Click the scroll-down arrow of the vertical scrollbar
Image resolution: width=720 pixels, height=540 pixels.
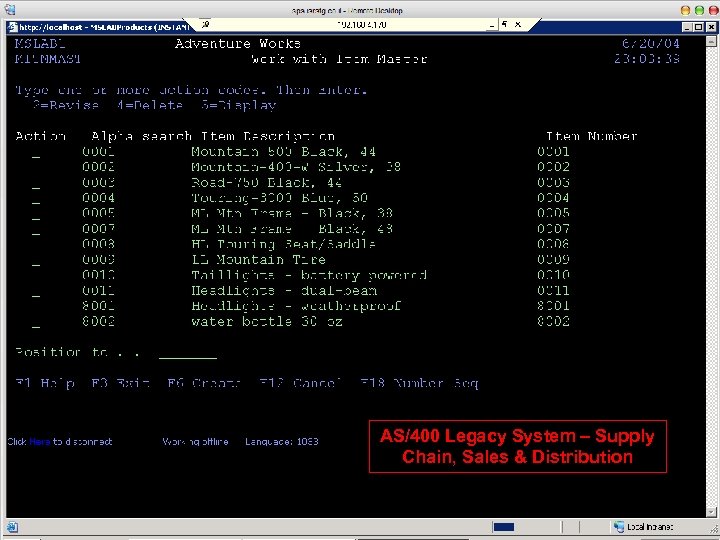pos(711,512)
